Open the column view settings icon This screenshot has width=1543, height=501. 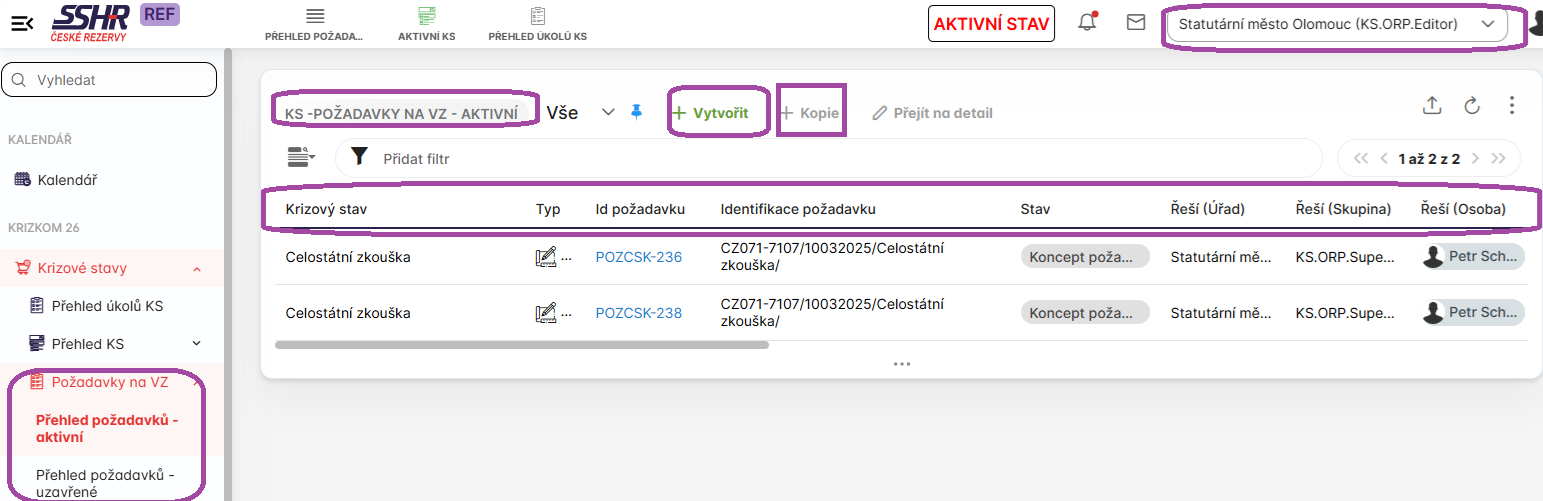(x=300, y=157)
